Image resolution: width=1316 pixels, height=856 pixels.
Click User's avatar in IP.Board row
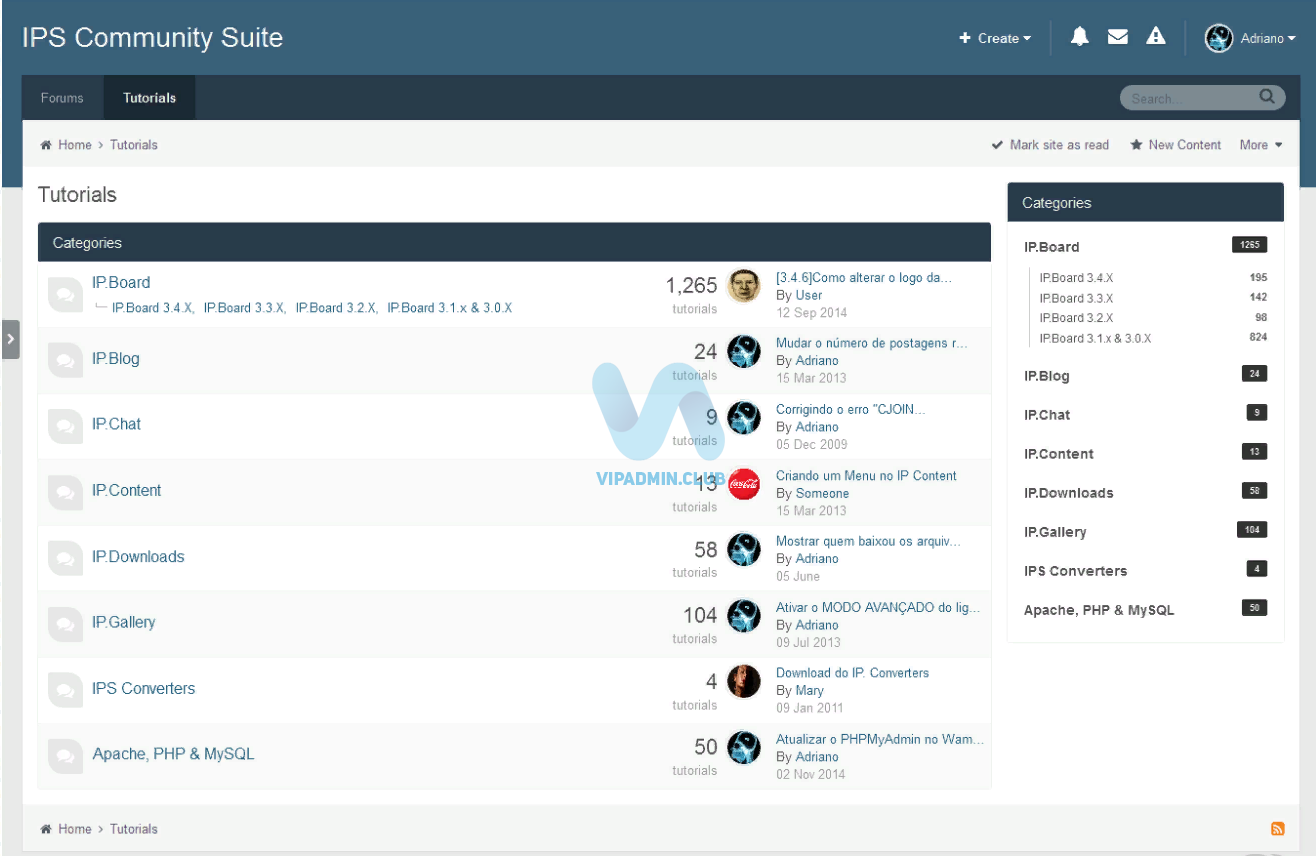tap(744, 286)
